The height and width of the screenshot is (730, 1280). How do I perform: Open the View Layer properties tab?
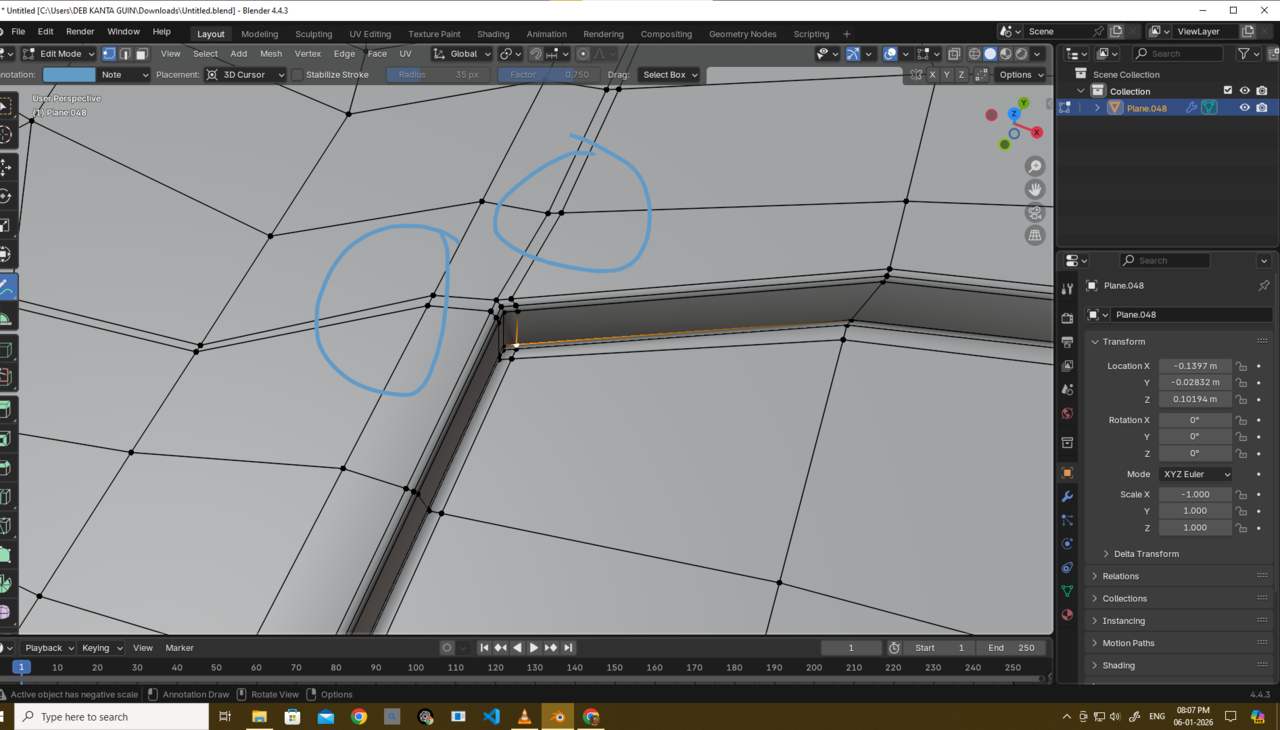coord(1067,366)
